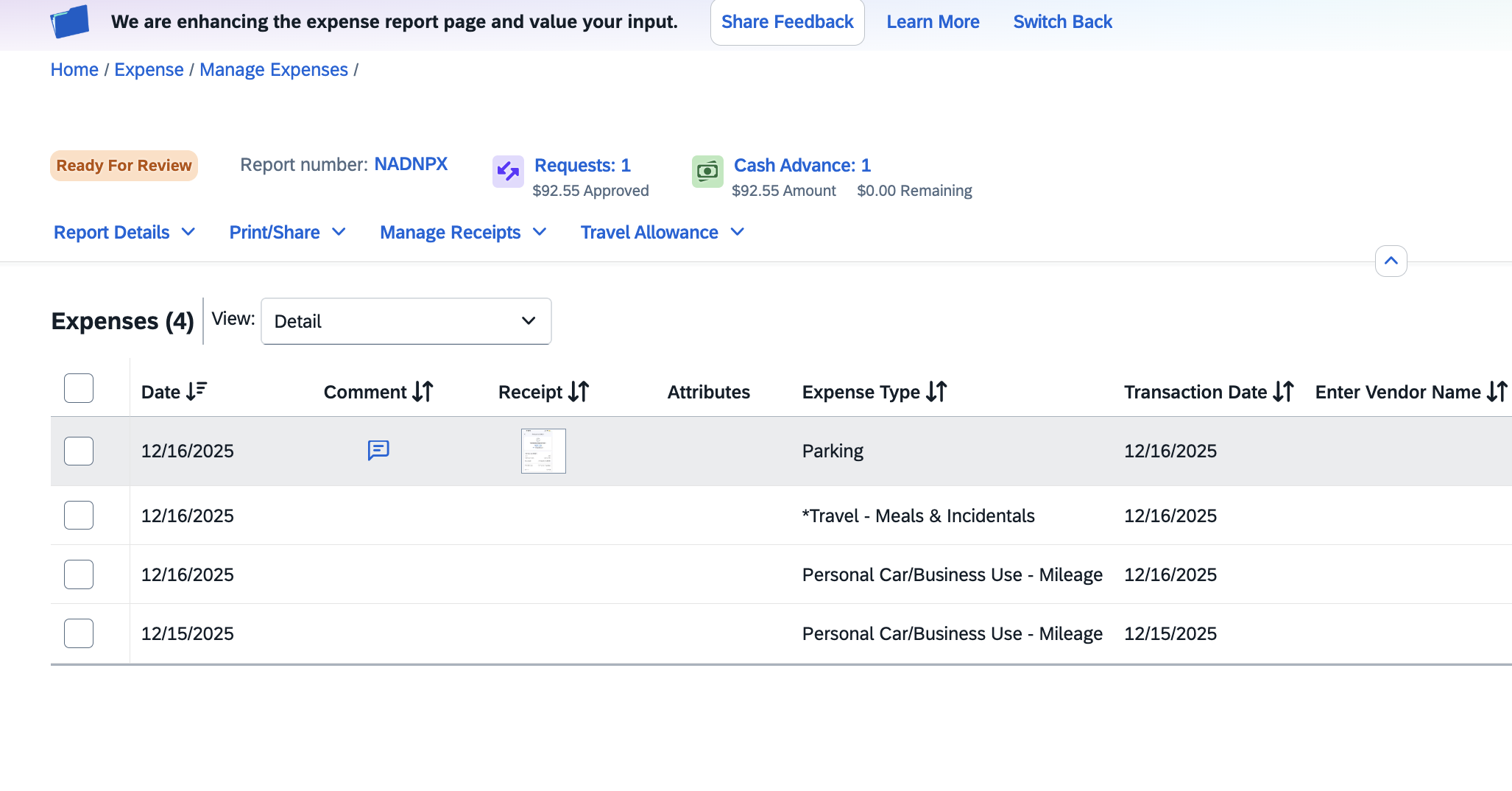Image resolution: width=1512 pixels, height=791 pixels.
Task: Open the Parking receipt thumbnail
Action: pos(543,451)
